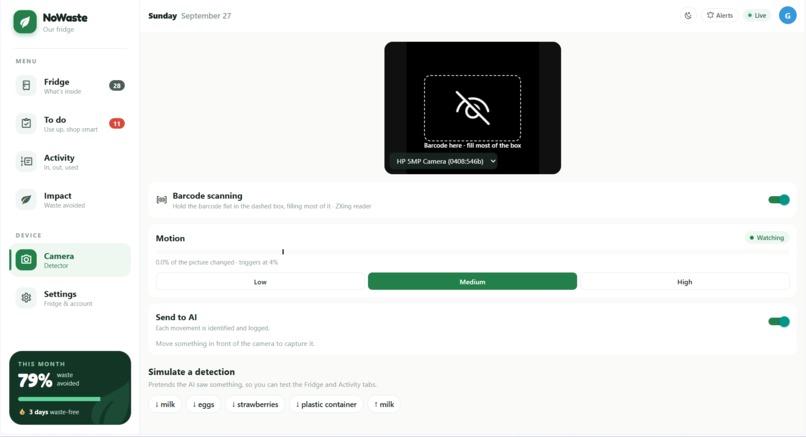This screenshot has height=437, width=806.
Task: Click the Settings gear icon
Action: [26, 298]
